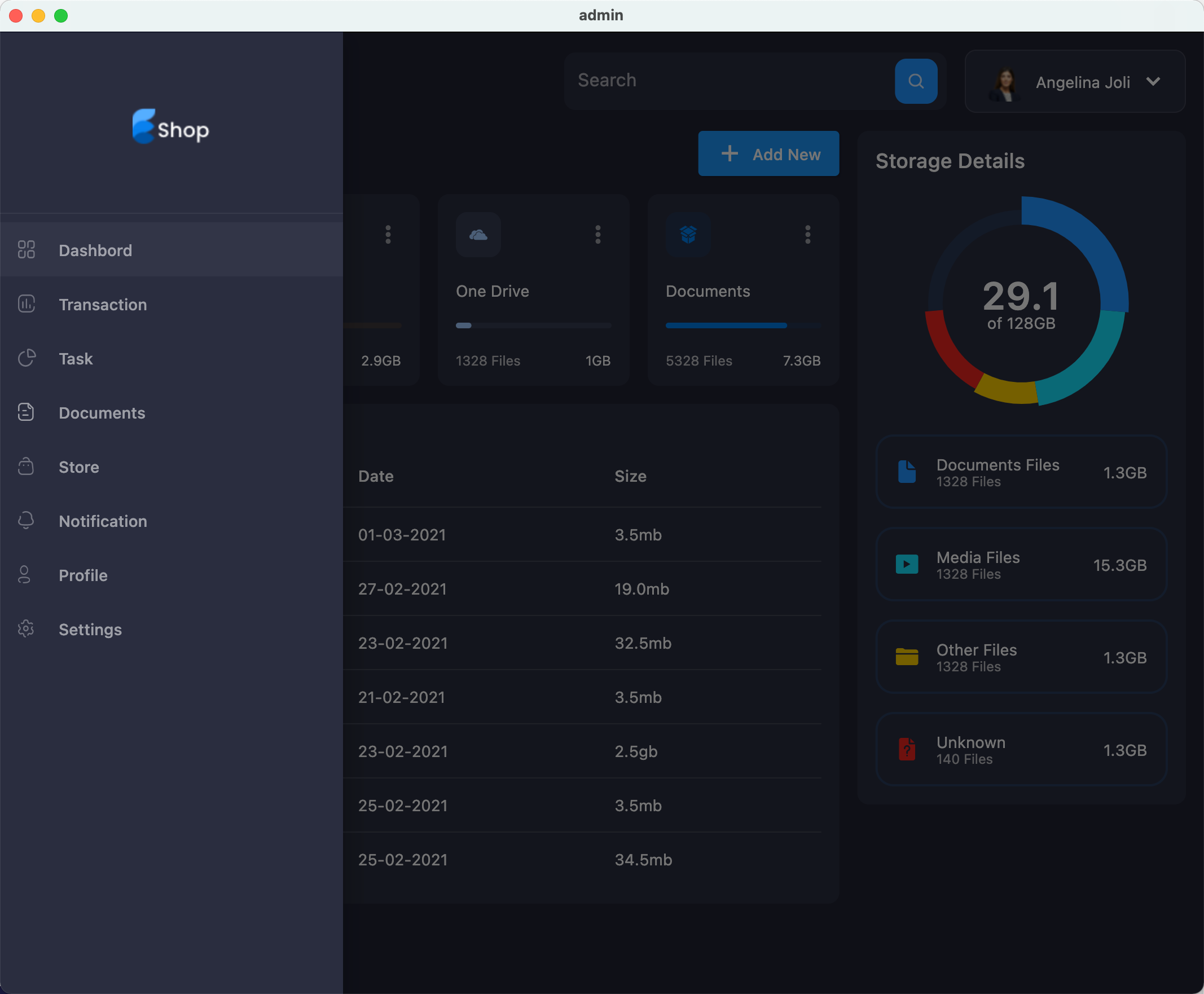Screen dimensions: 1204x994
Task: Open the Documents card three-dot menu
Action: [808, 235]
